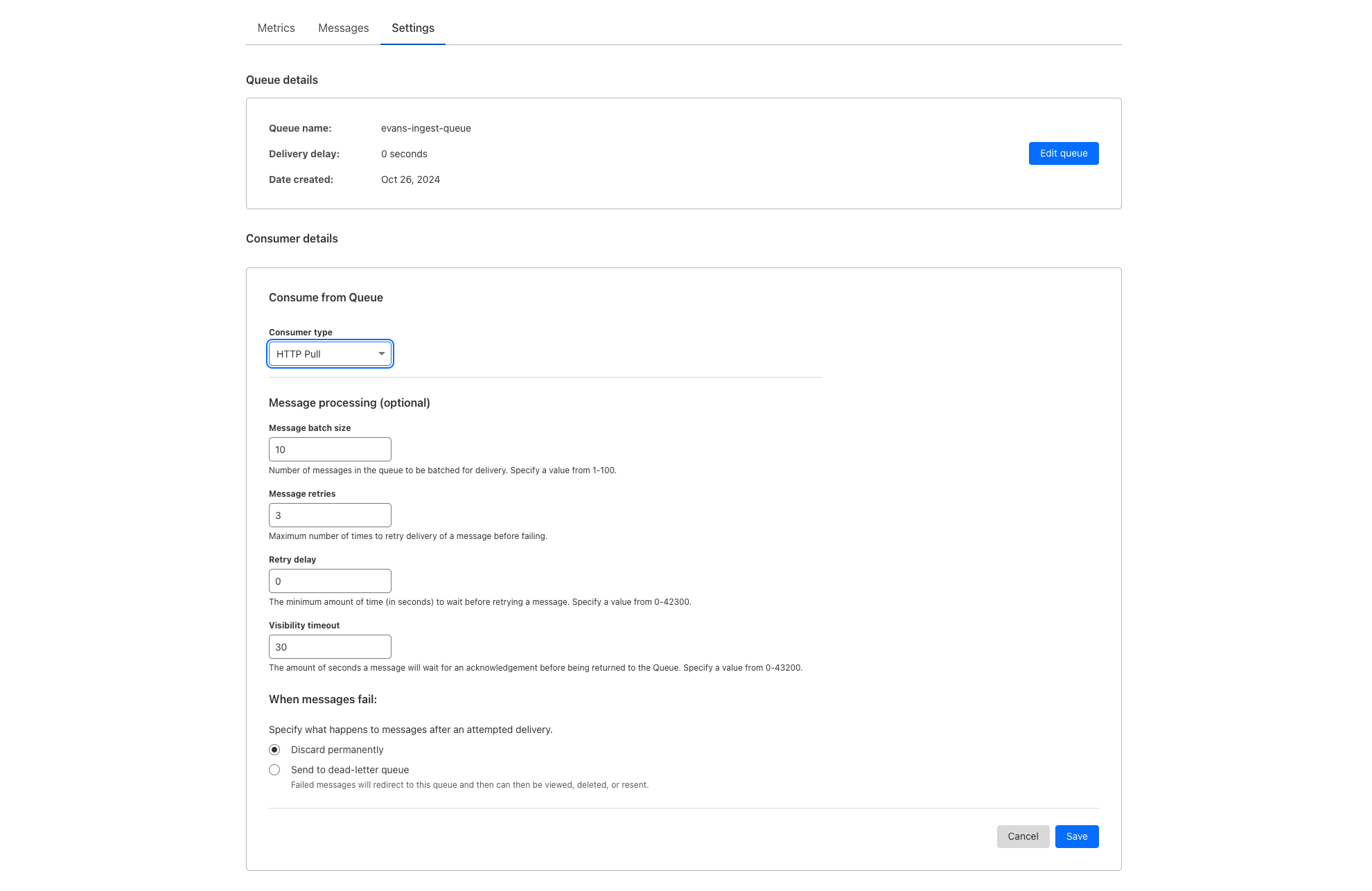Open the Metrics tab
Screen dimensions: 1372x891
click(x=276, y=28)
